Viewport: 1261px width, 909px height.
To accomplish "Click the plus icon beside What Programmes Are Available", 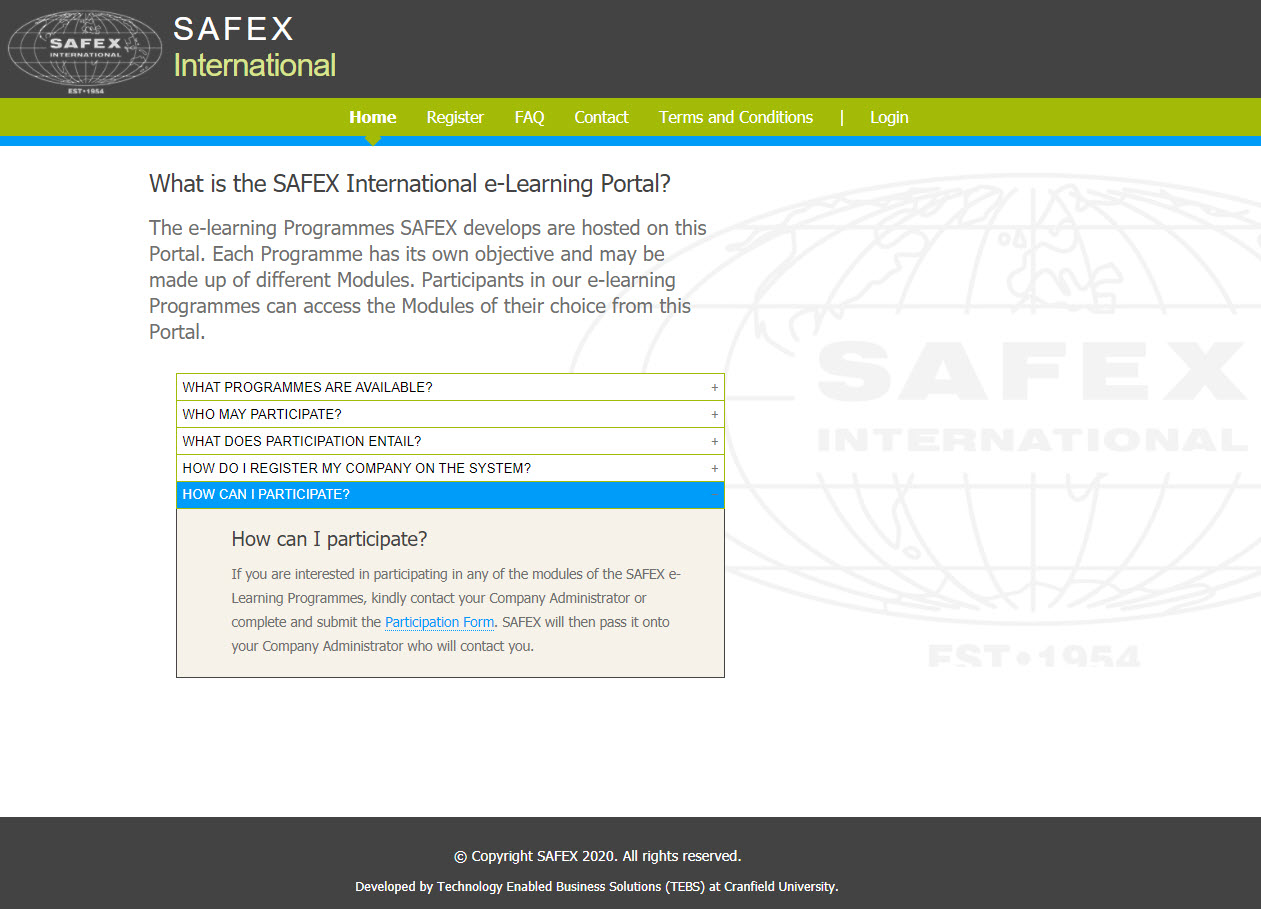I will pyautogui.click(x=714, y=387).
